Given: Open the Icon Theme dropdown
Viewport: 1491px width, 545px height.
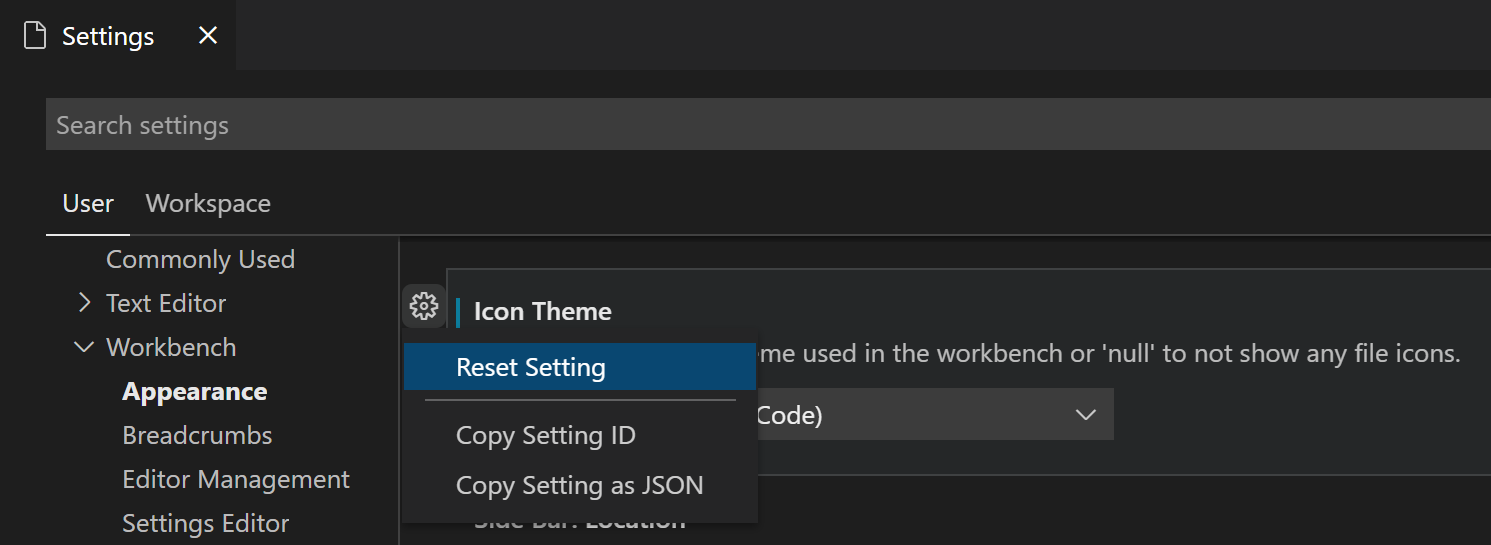Looking at the screenshot, I should pyautogui.click(x=934, y=415).
